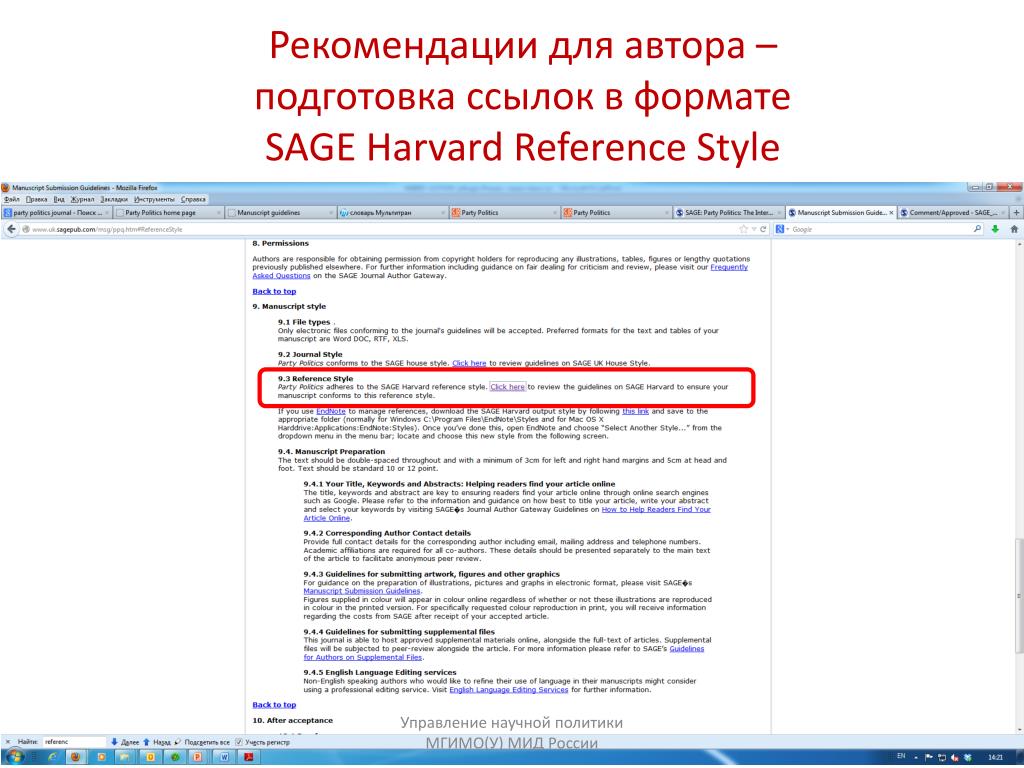Show hidden tray icons arrow
This screenshot has height=768, width=1024.
tap(916, 758)
